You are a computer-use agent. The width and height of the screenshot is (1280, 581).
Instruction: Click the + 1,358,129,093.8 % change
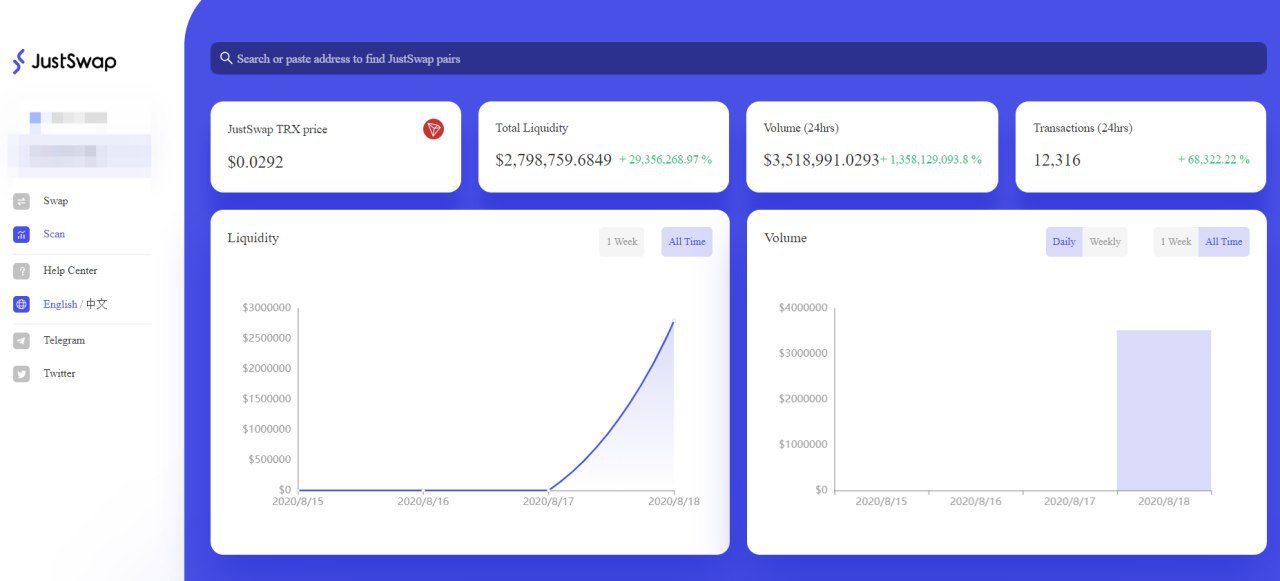pos(931,160)
